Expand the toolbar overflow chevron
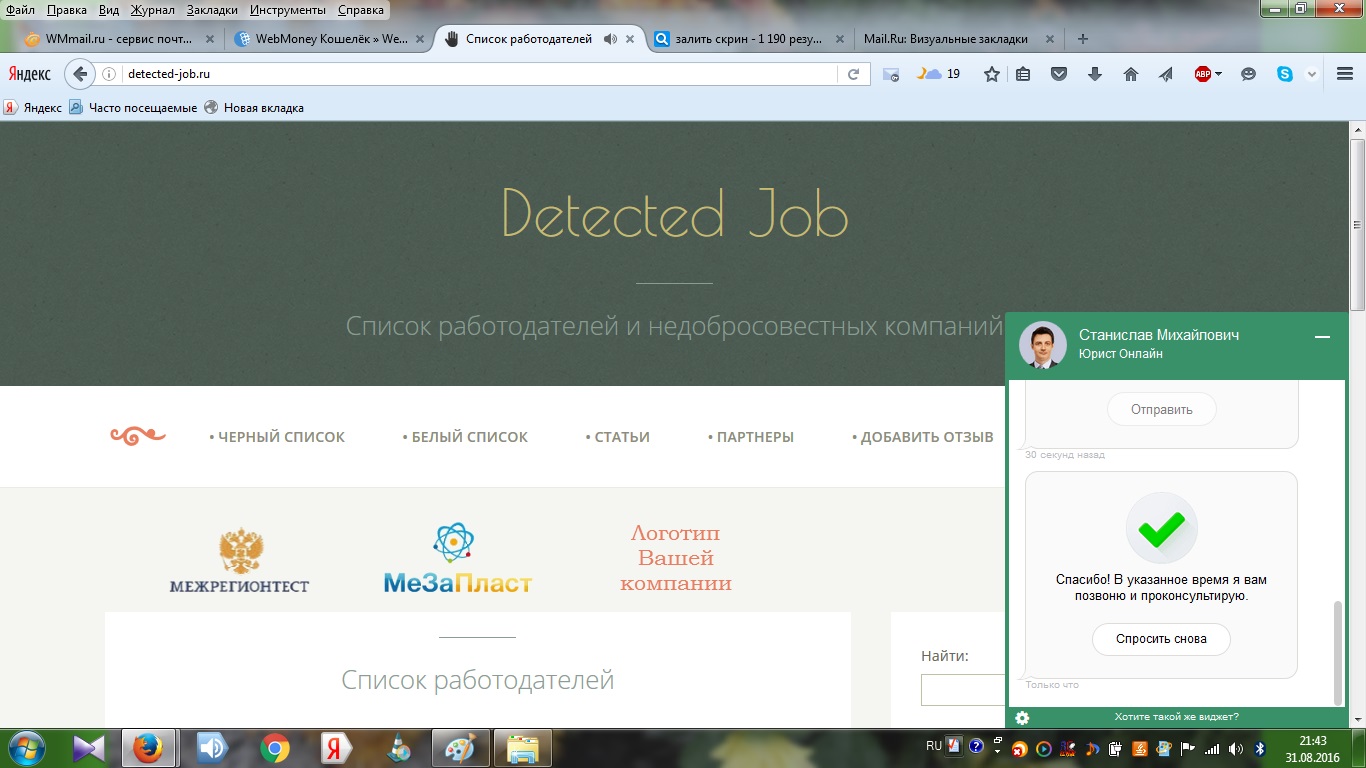Image resolution: width=1366 pixels, height=768 pixels. click(x=1312, y=74)
